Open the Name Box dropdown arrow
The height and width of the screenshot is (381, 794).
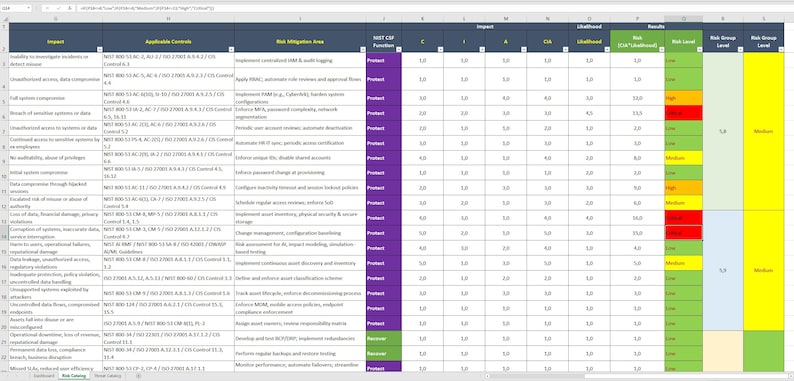(28, 9)
